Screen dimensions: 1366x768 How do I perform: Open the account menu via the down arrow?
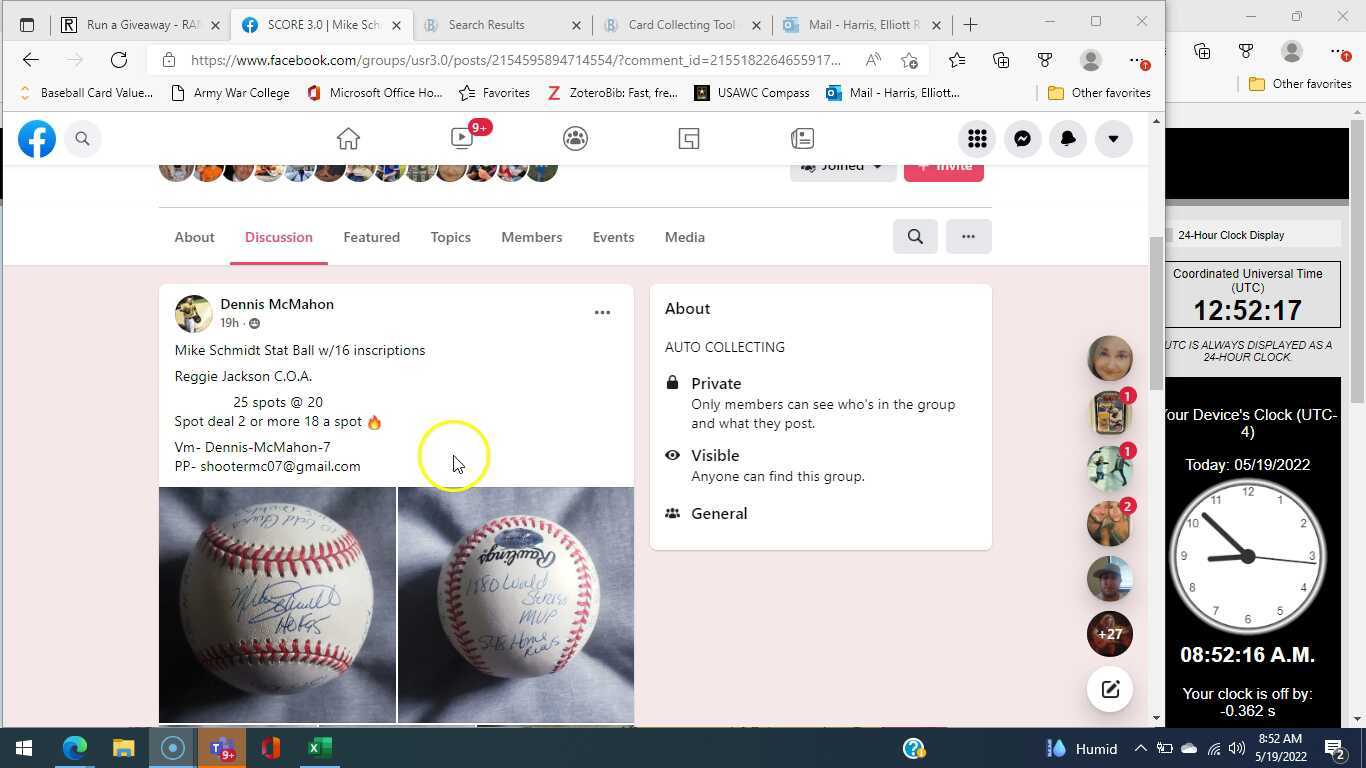pyautogui.click(x=1112, y=138)
